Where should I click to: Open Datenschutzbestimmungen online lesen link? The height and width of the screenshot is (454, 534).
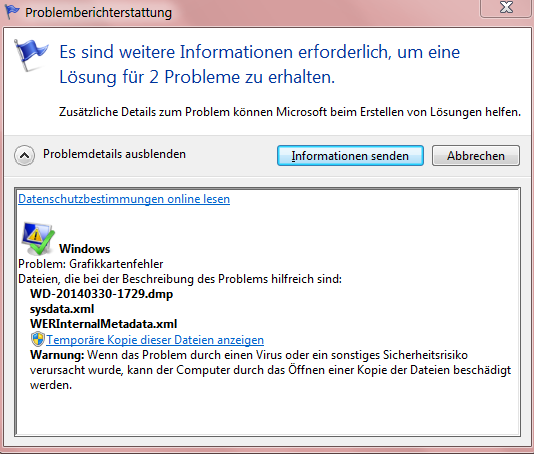(x=124, y=199)
